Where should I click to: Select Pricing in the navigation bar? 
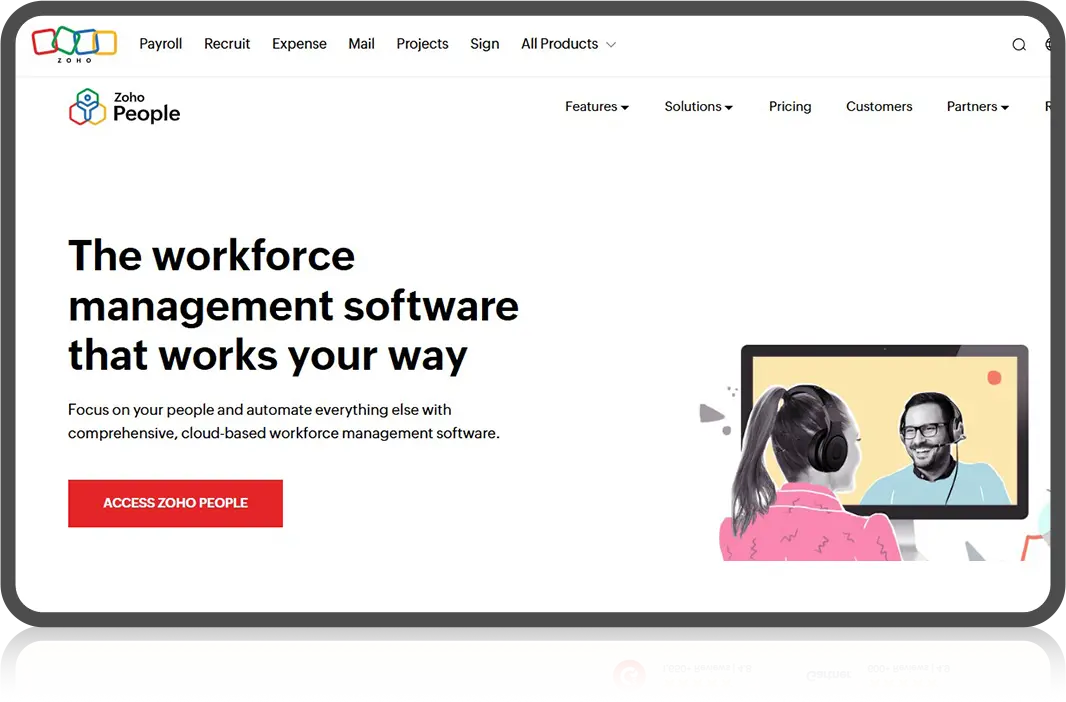(x=790, y=107)
